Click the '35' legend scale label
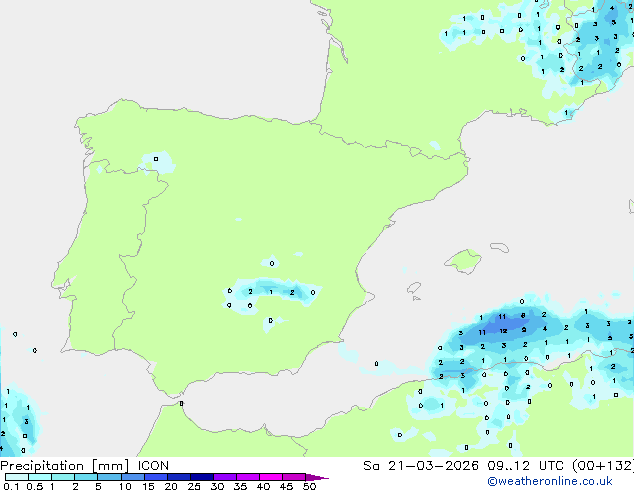The image size is (634, 490). click(240, 486)
